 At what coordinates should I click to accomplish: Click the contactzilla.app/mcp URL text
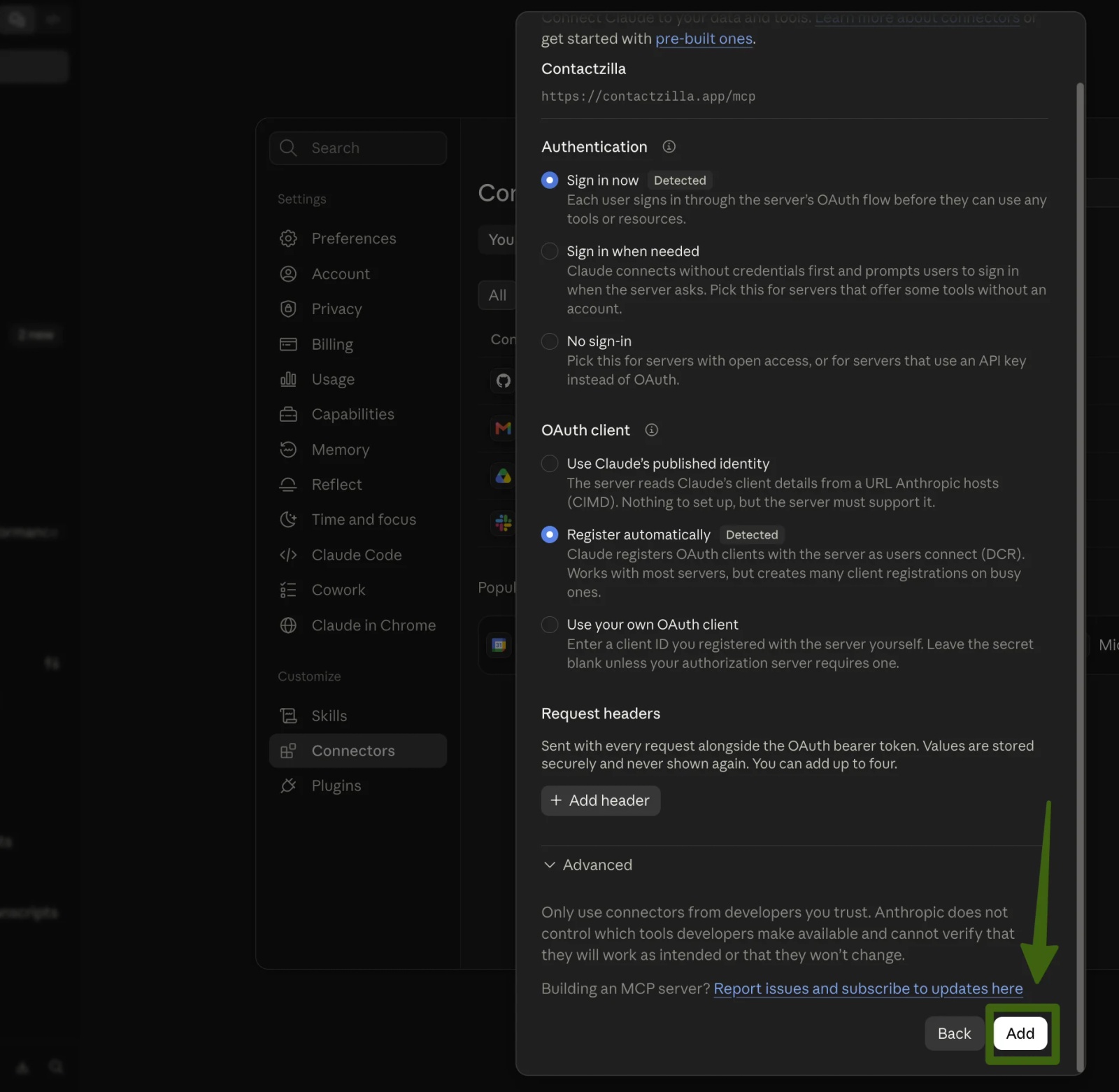pos(648,96)
